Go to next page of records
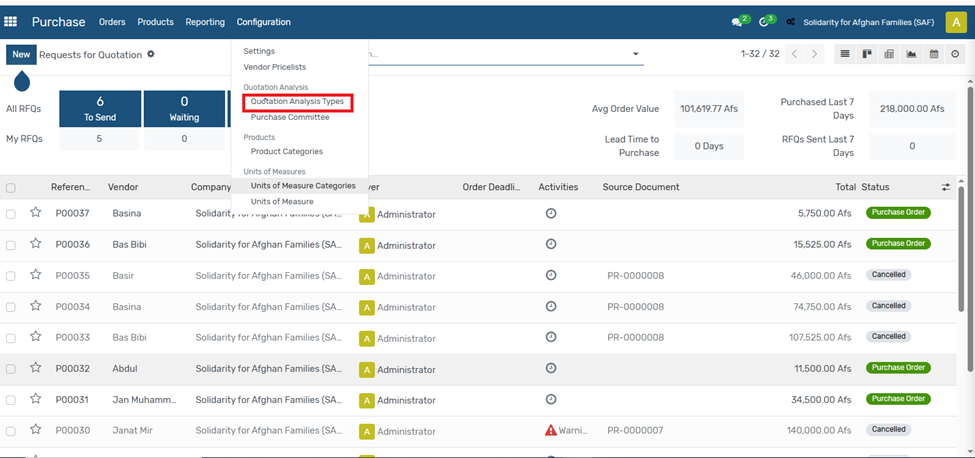The image size is (975, 458). click(x=815, y=54)
